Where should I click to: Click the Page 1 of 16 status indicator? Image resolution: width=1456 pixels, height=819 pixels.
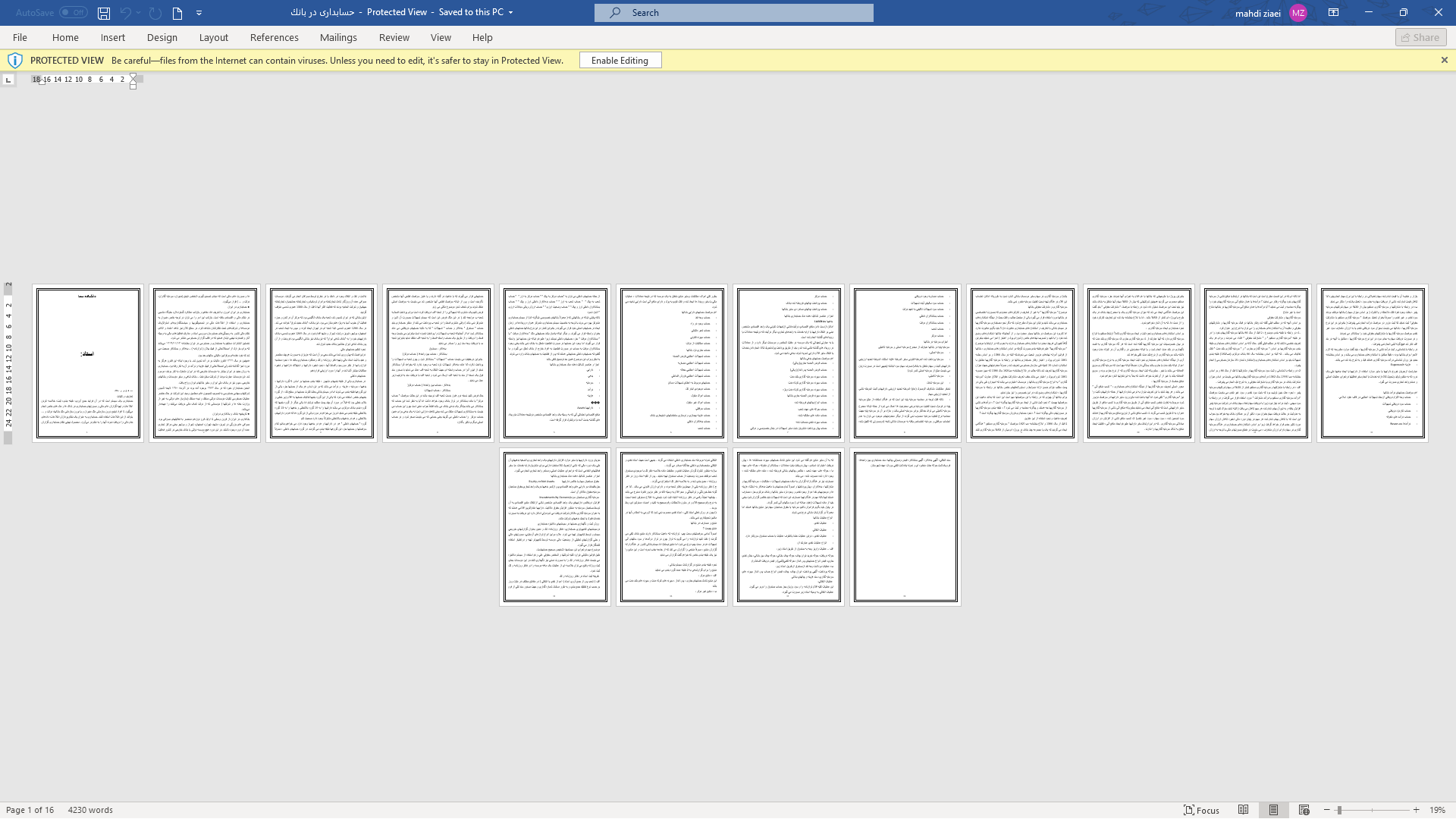[30, 810]
